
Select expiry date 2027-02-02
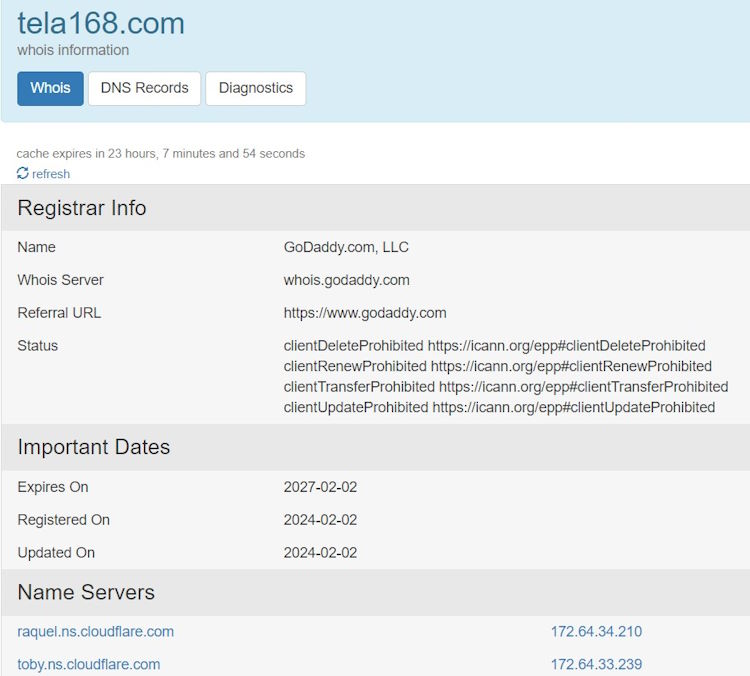click(x=320, y=487)
